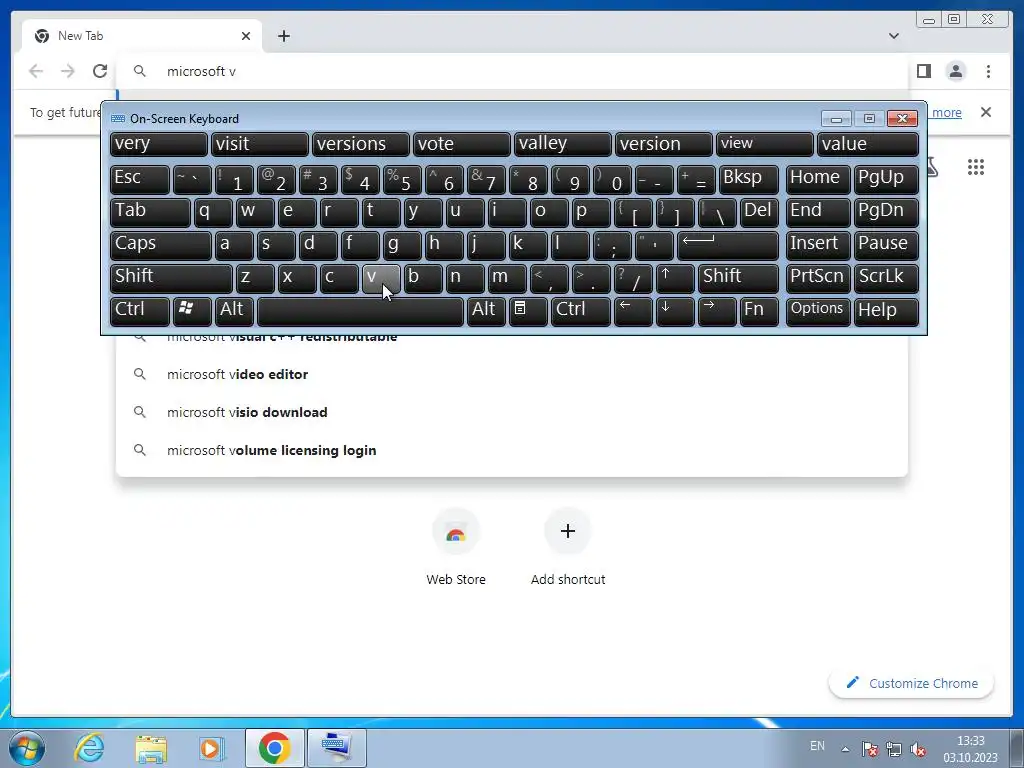Click Chrome's forward navigation arrow

pos(68,71)
